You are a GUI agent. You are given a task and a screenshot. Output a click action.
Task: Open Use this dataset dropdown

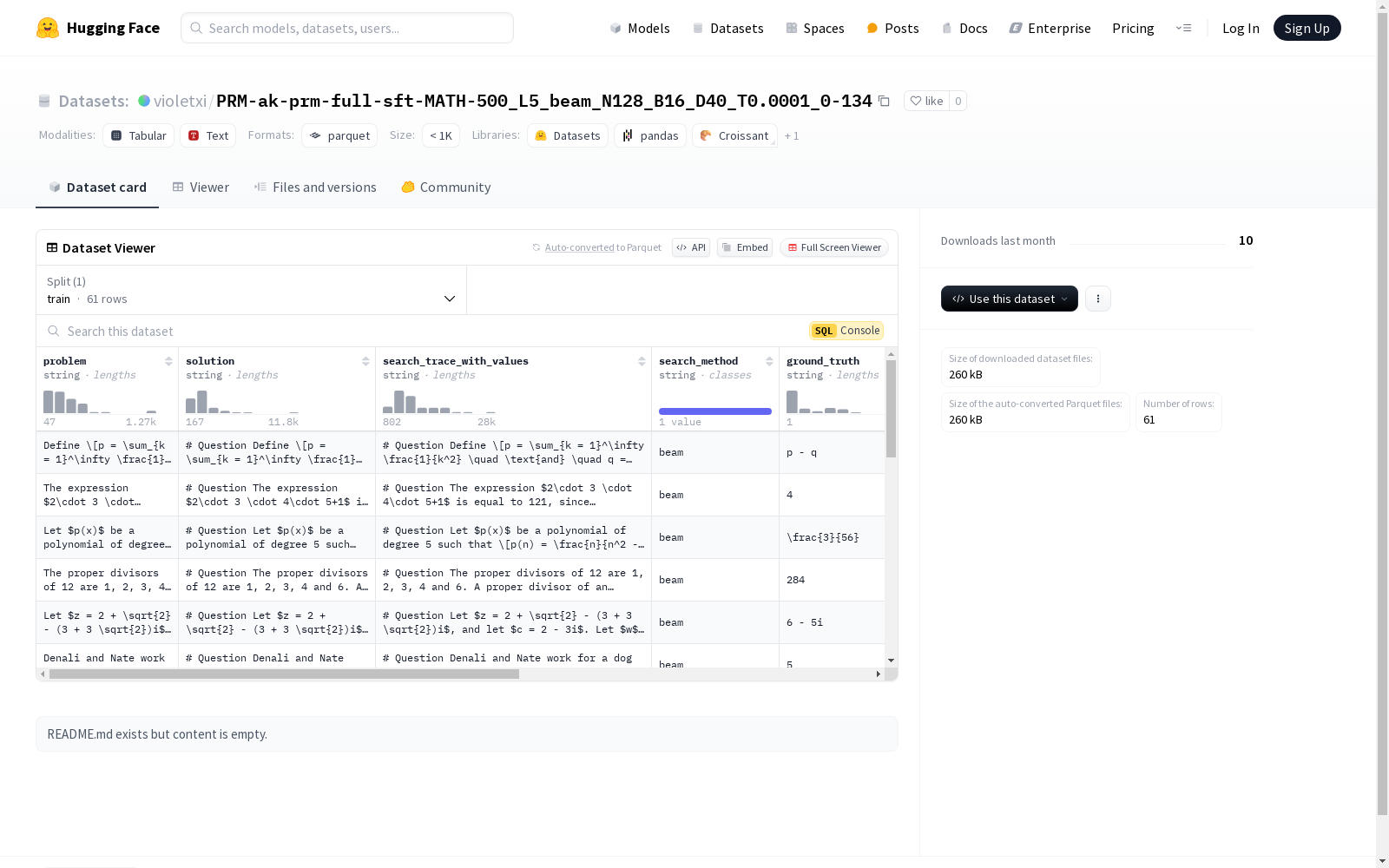[1010, 299]
